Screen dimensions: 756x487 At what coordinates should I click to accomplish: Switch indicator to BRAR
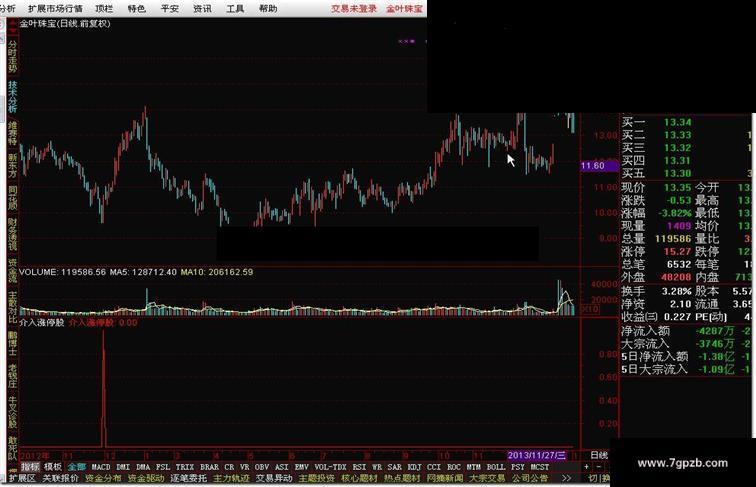click(x=209, y=467)
